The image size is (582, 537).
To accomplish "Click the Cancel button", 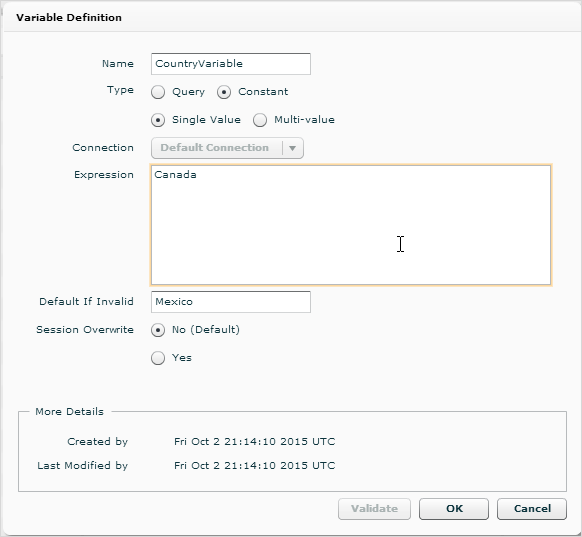I will click(532, 509).
